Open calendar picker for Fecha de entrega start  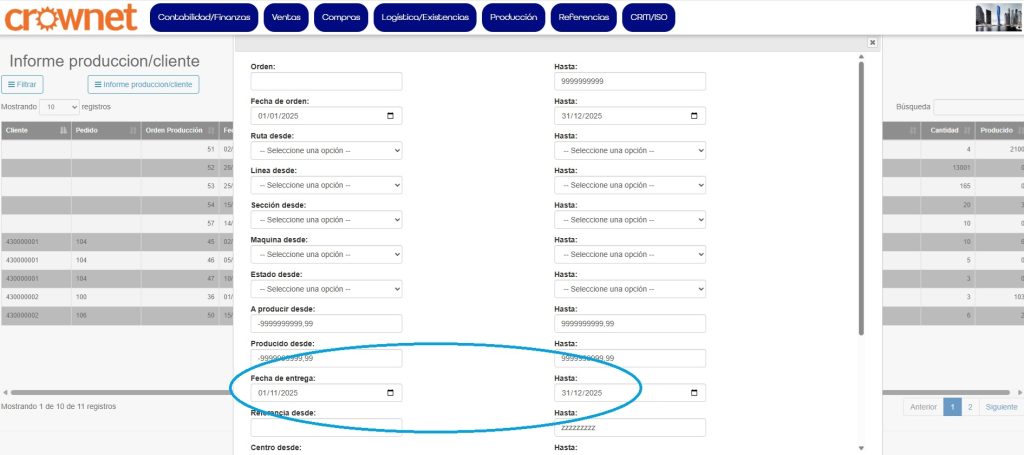390,392
